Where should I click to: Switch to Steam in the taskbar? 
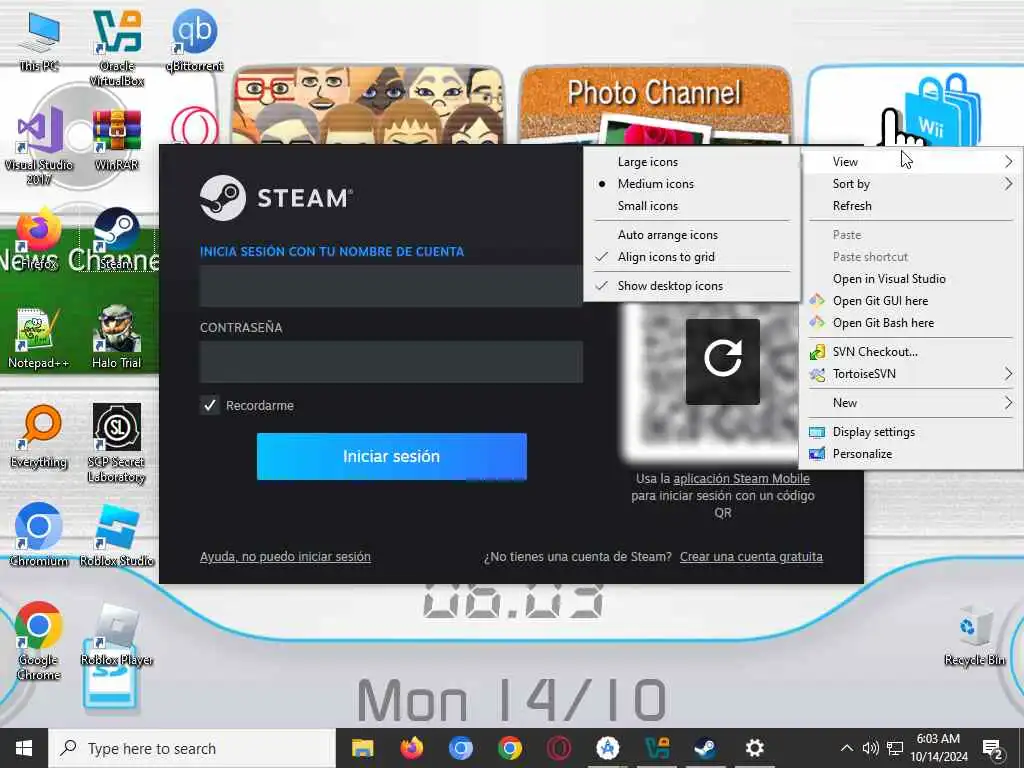[x=706, y=748]
